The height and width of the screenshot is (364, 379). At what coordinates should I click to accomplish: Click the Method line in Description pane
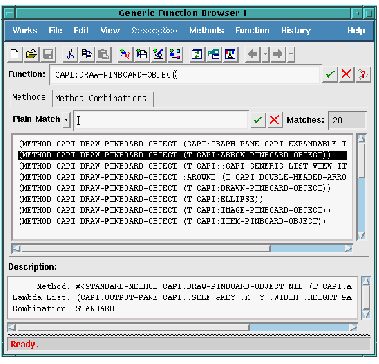tap(194, 286)
